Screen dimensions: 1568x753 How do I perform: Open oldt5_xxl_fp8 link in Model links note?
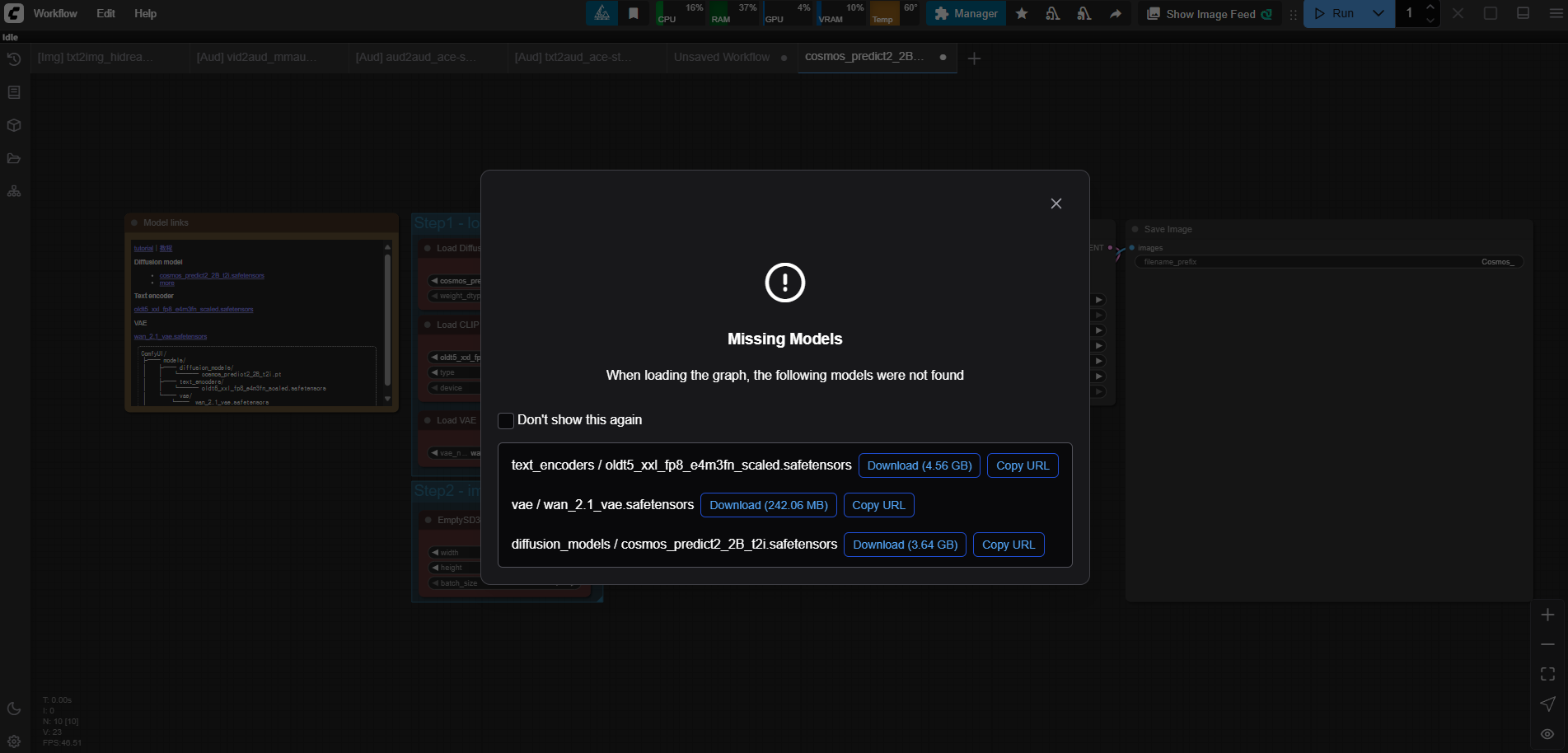(194, 309)
